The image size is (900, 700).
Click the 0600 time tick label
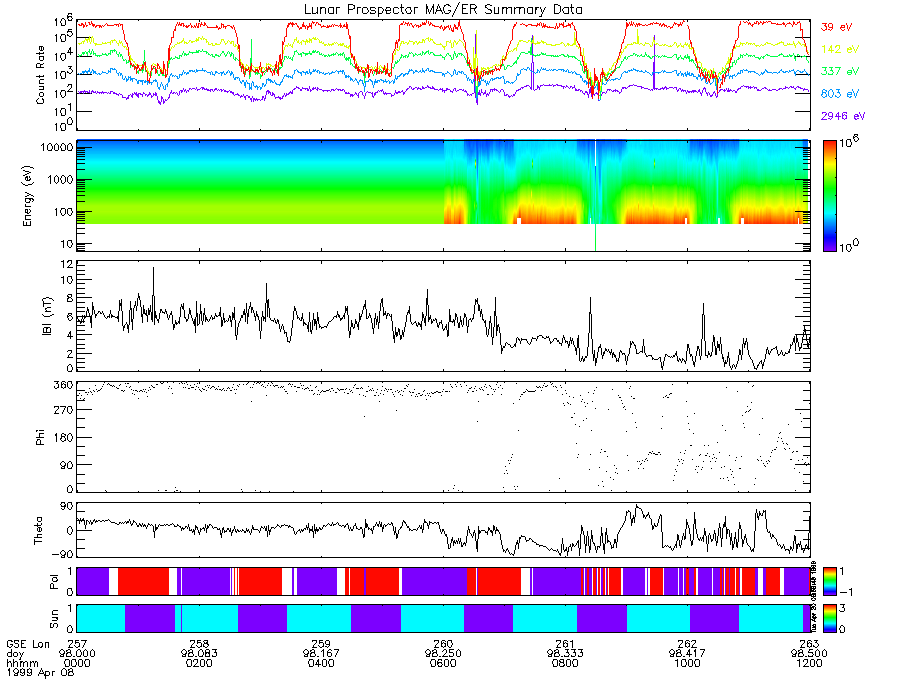point(443,663)
